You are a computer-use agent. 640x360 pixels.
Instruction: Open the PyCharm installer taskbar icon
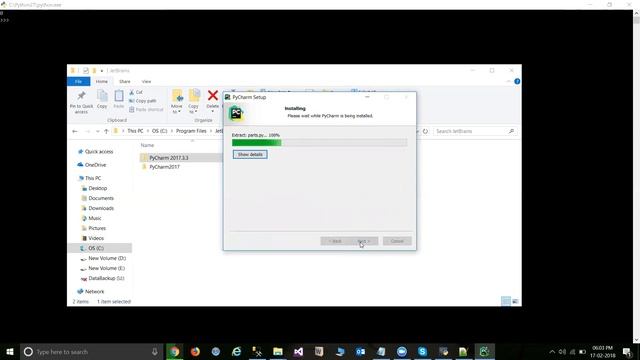tap(484, 351)
